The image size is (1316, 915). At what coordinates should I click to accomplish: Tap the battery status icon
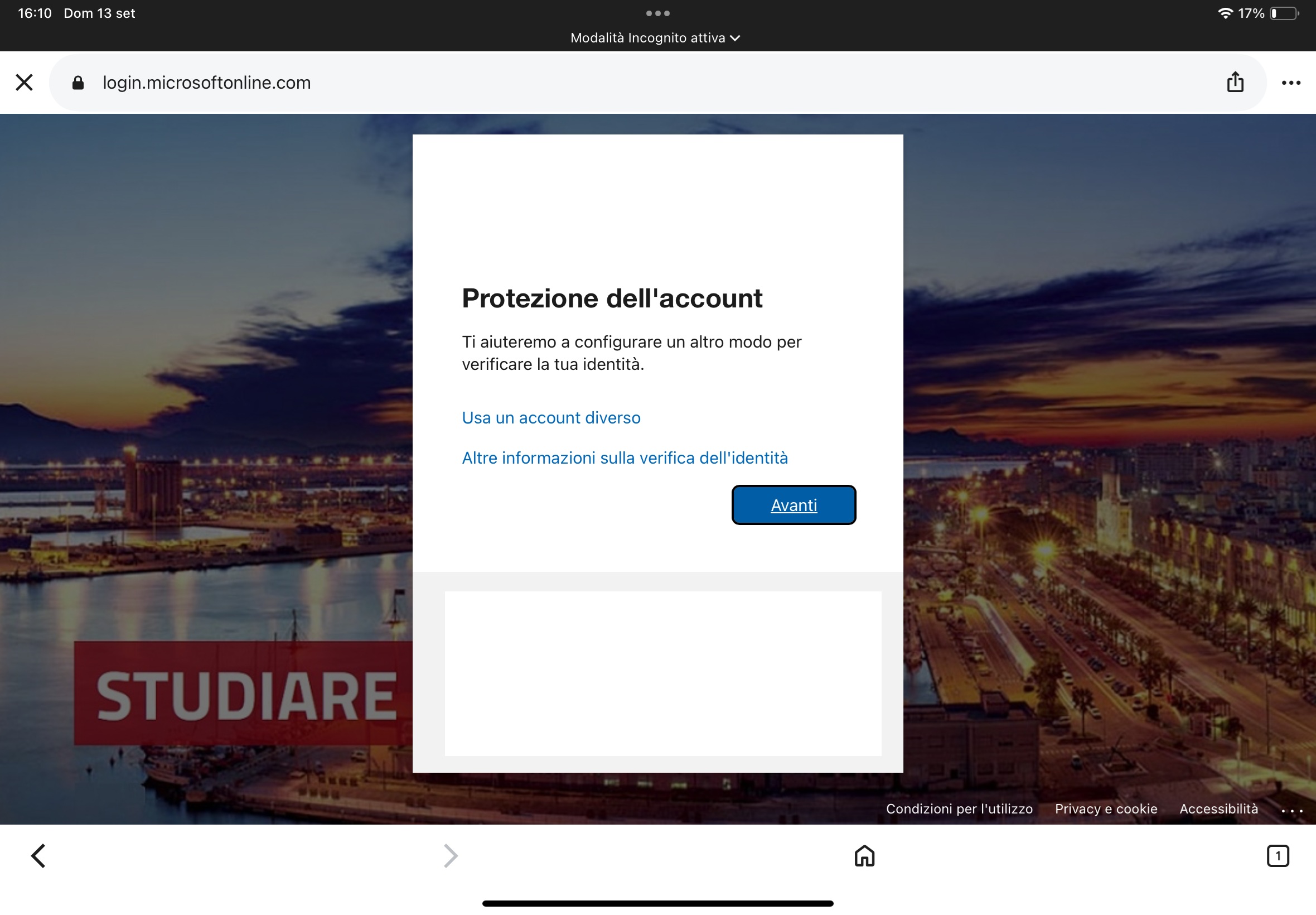click(1284, 13)
